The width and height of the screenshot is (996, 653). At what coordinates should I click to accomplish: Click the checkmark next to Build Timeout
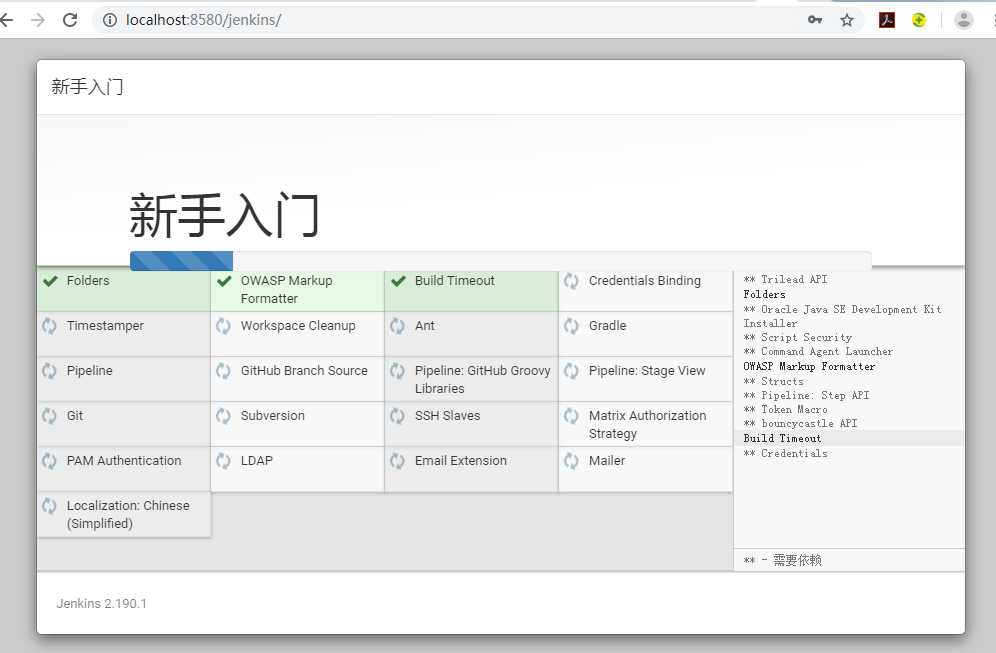[398, 281]
